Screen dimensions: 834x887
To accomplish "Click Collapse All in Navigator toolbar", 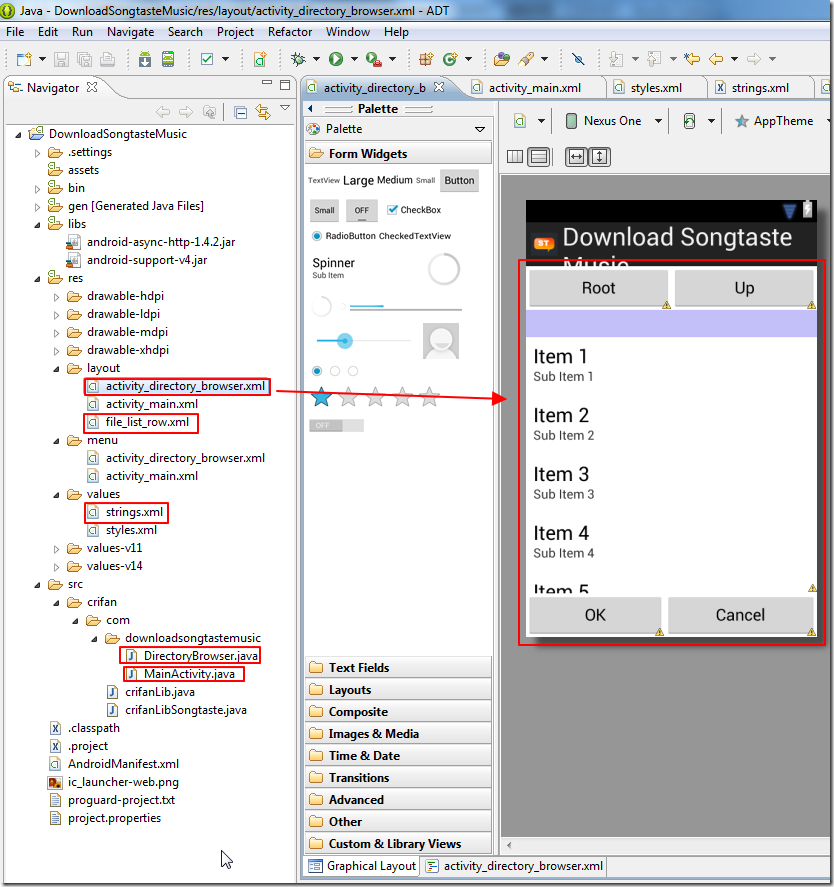I will click(240, 112).
